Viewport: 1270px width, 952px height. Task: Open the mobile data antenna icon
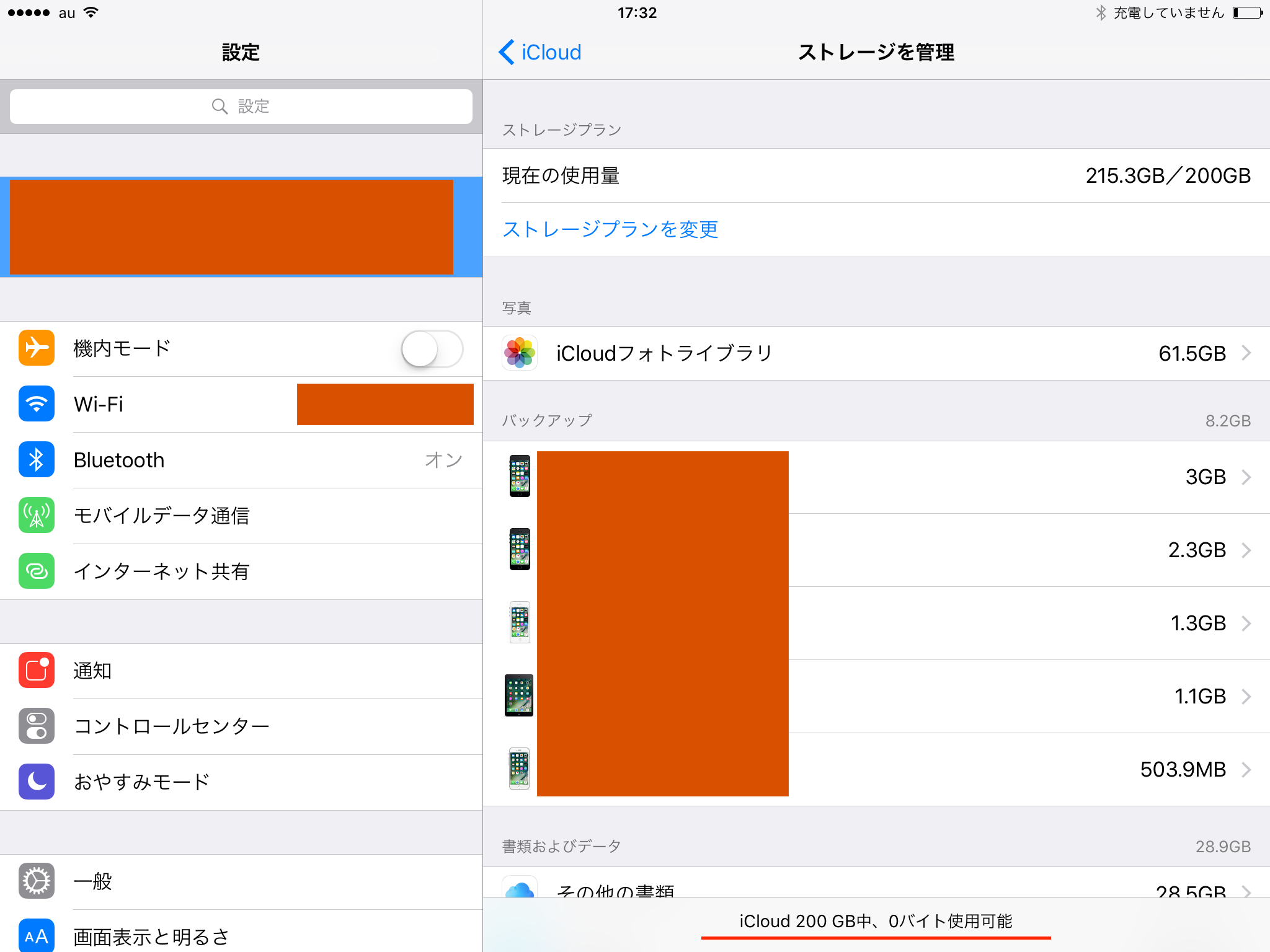point(37,516)
